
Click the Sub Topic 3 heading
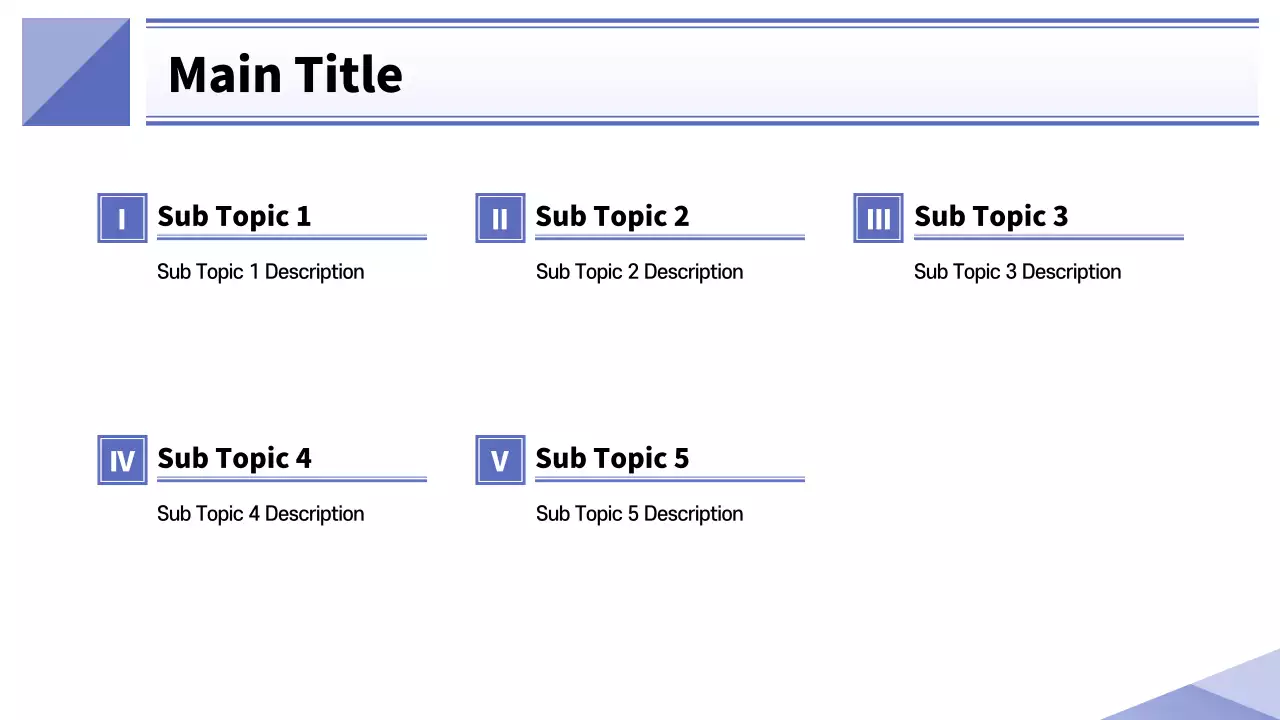tap(991, 216)
